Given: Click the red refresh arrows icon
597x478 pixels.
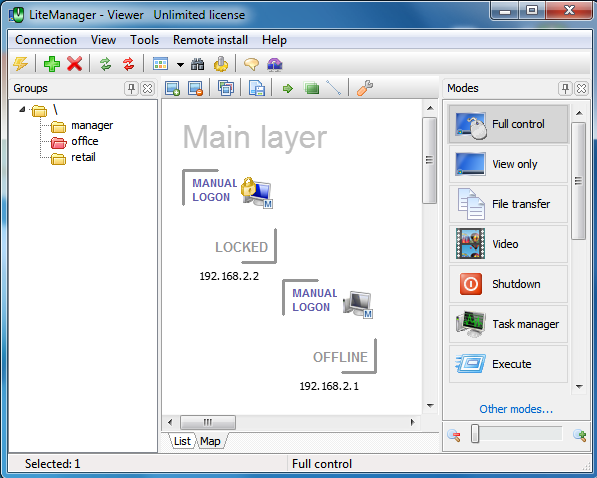Looking at the screenshot, I should 129,64.
